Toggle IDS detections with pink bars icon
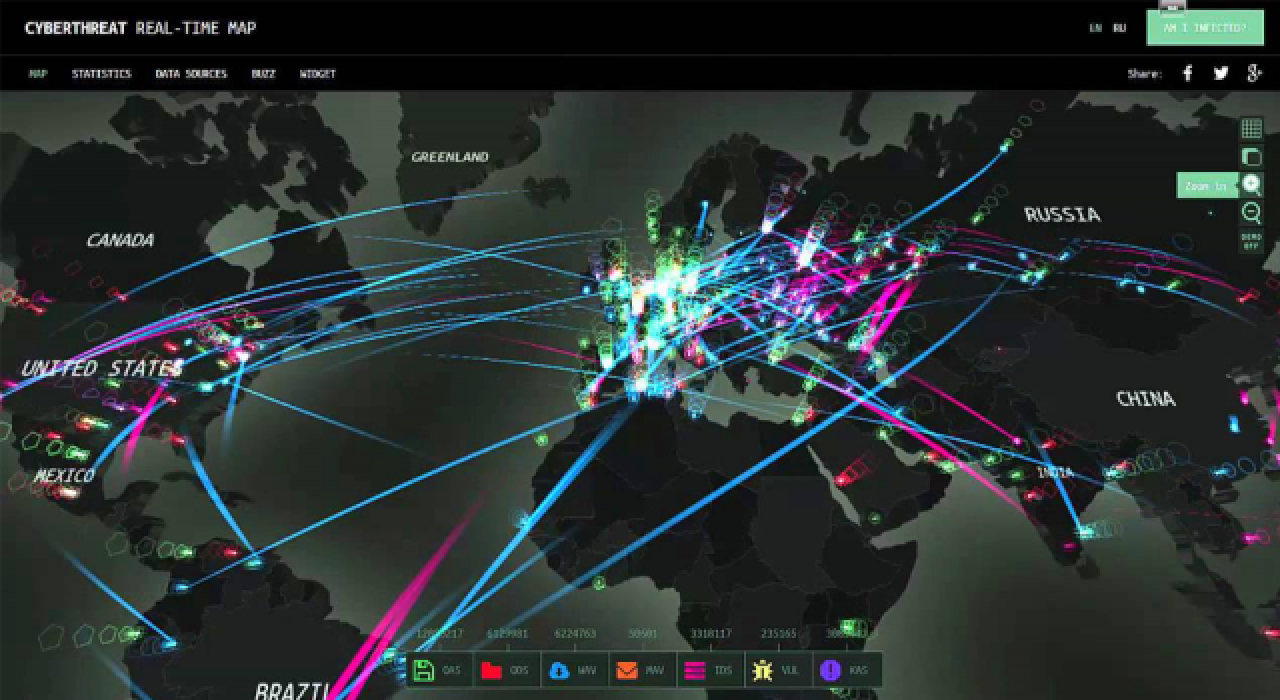 coord(710,670)
